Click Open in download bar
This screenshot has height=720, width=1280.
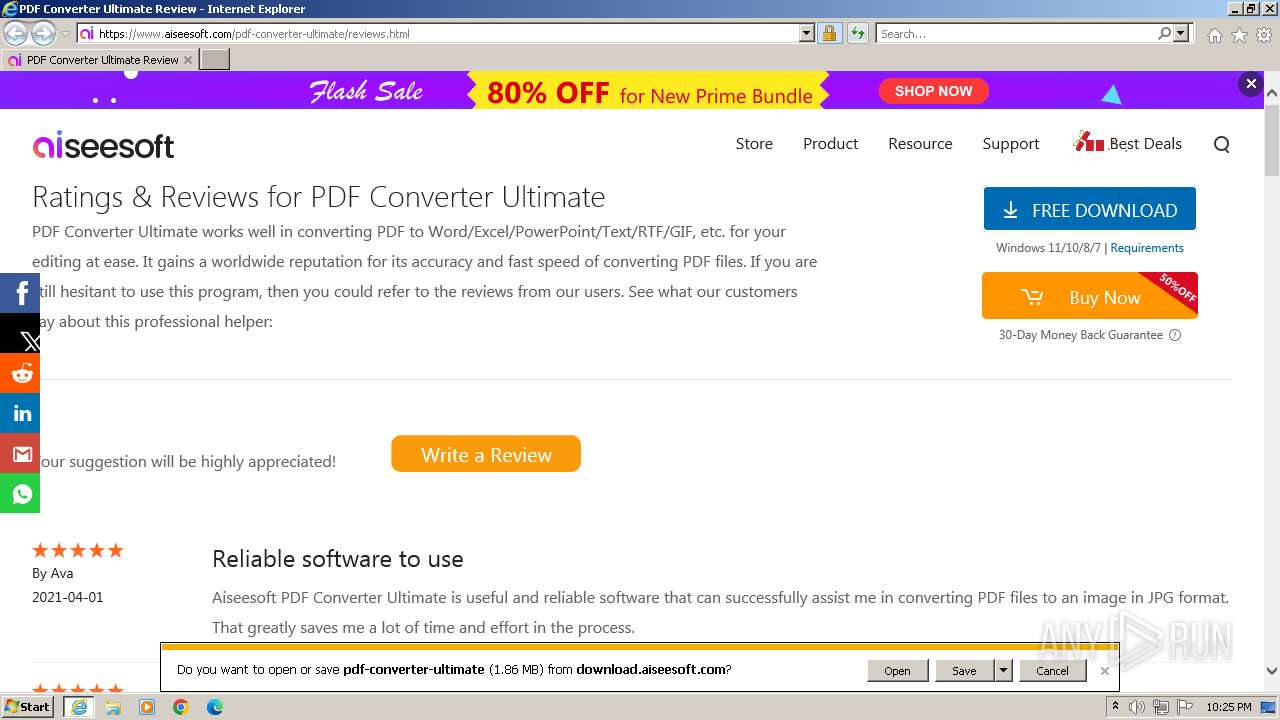pyautogui.click(x=897, y=671)
